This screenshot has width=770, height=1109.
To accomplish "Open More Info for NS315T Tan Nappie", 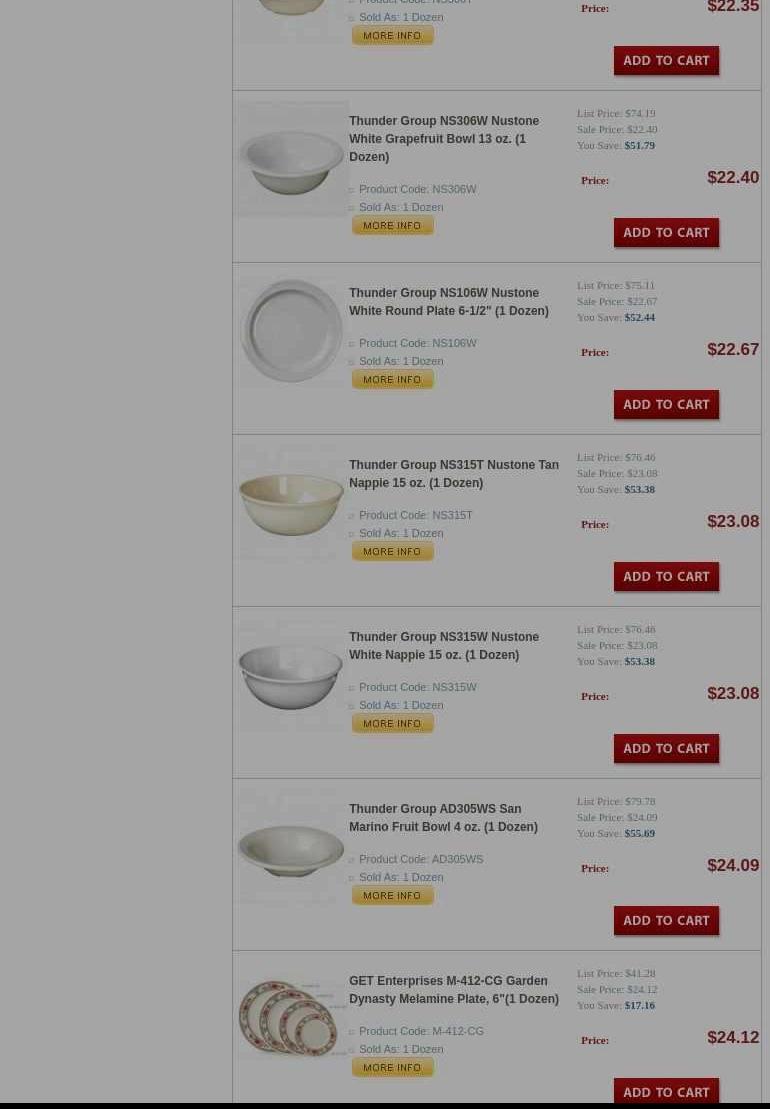I will pos(392,552).
